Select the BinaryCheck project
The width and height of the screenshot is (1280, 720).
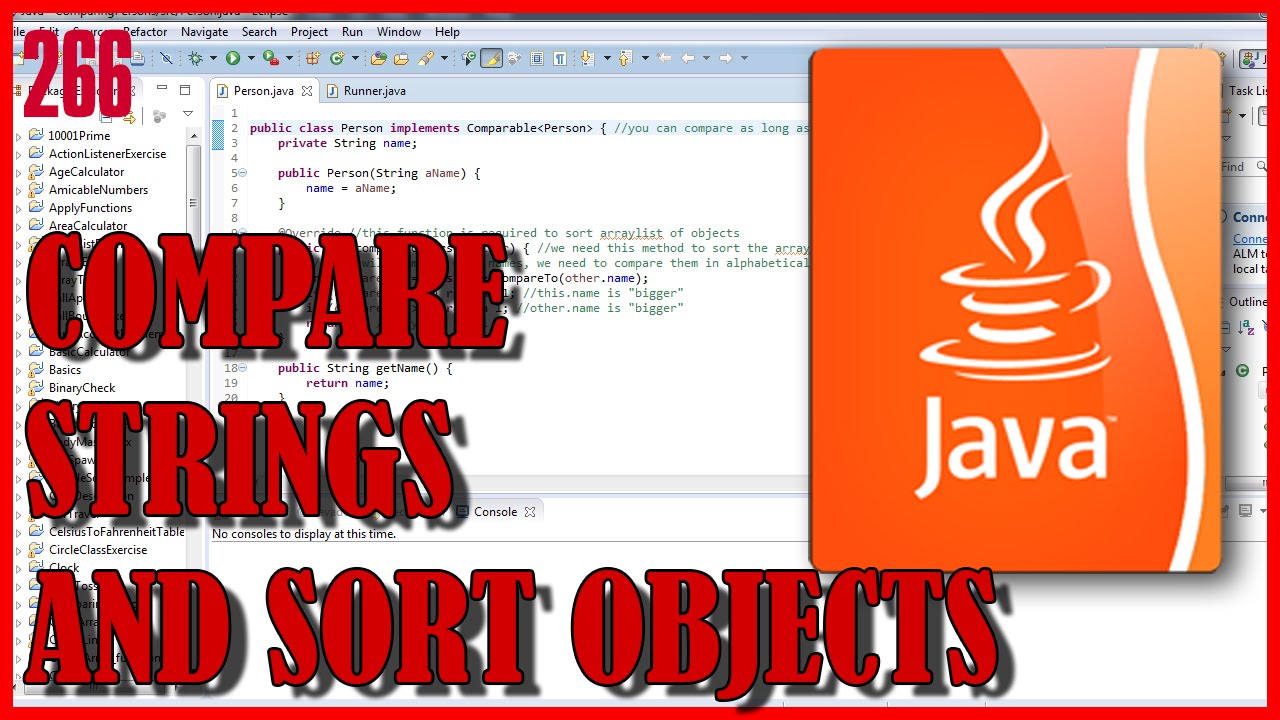tap(82, 388)
